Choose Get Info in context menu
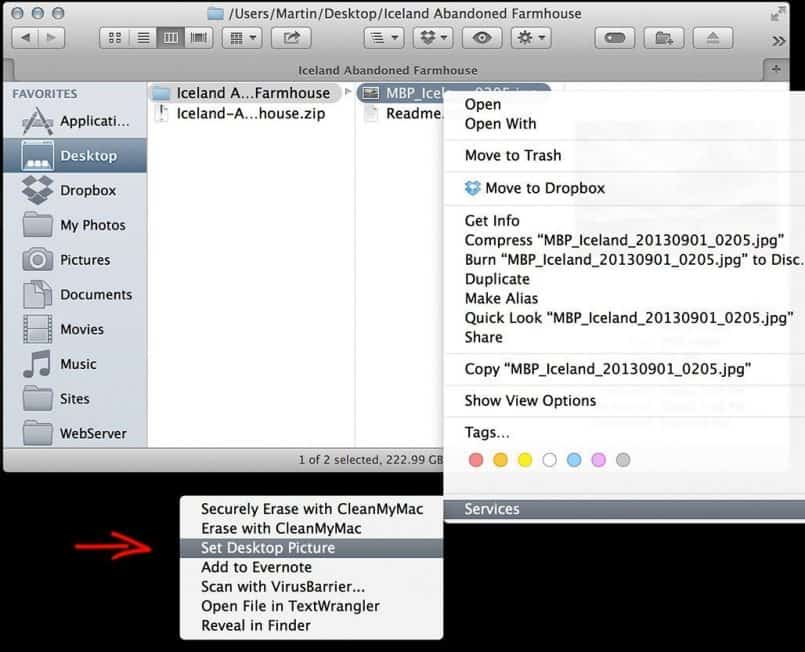Screen dimensions: 805x652 pos(492,221)
